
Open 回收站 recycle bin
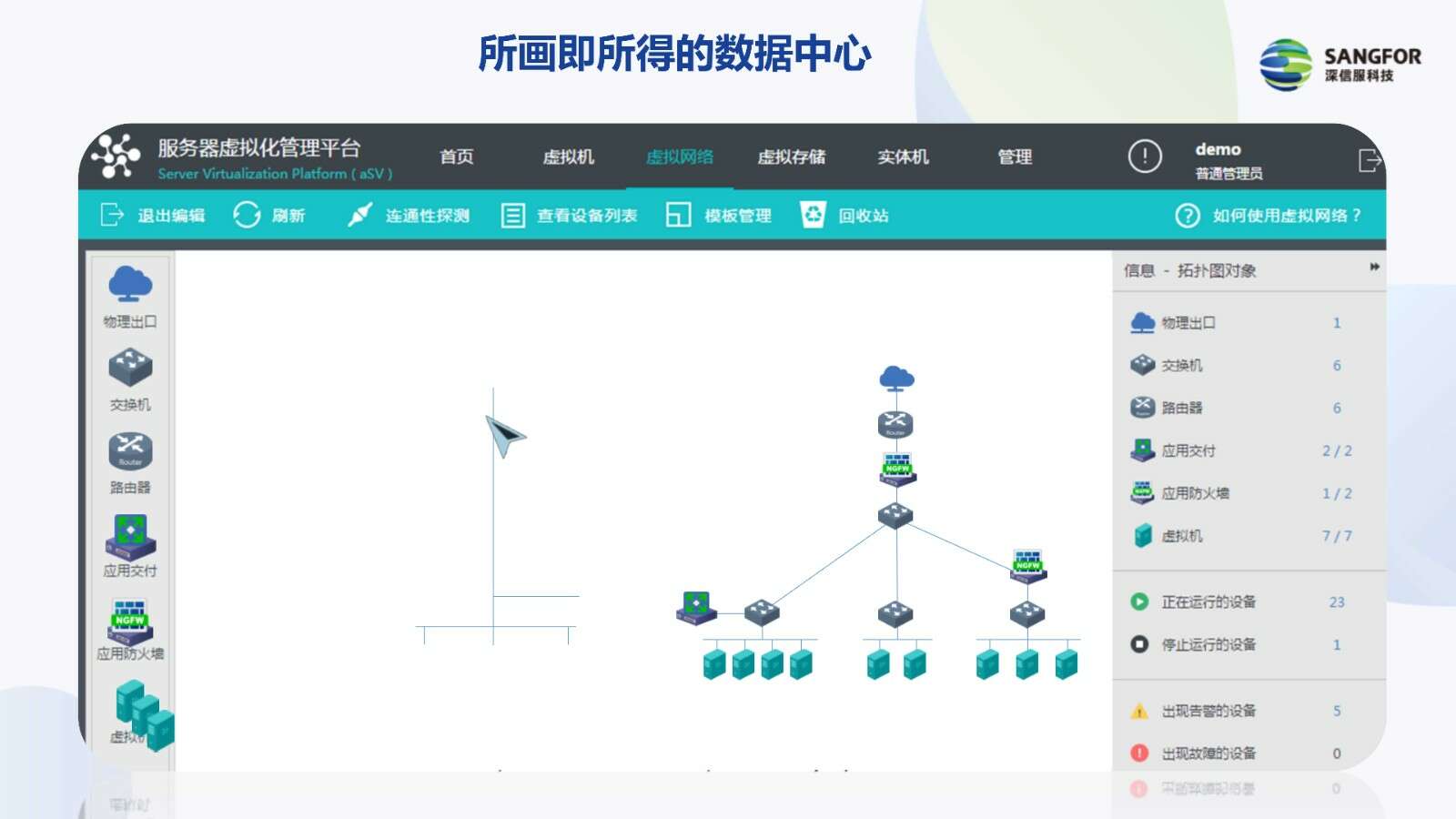[x=844, y=216]
